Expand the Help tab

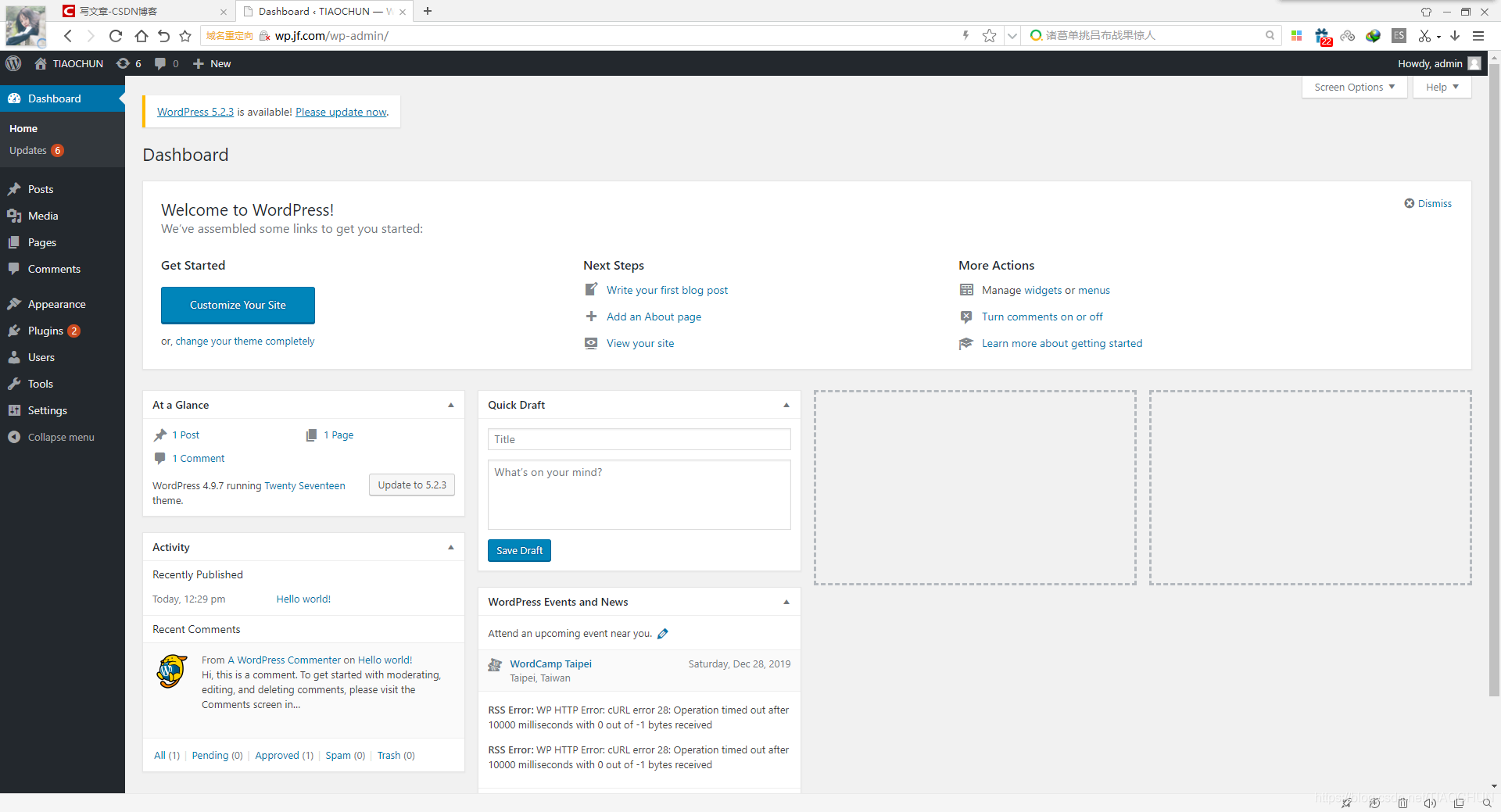(1442, 87)
